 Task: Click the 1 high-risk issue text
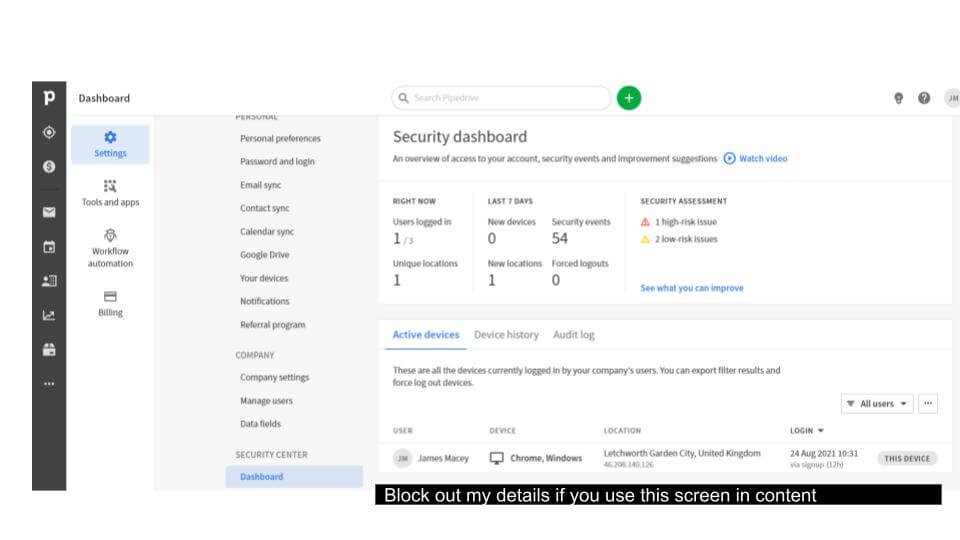[x=686, y=222]
